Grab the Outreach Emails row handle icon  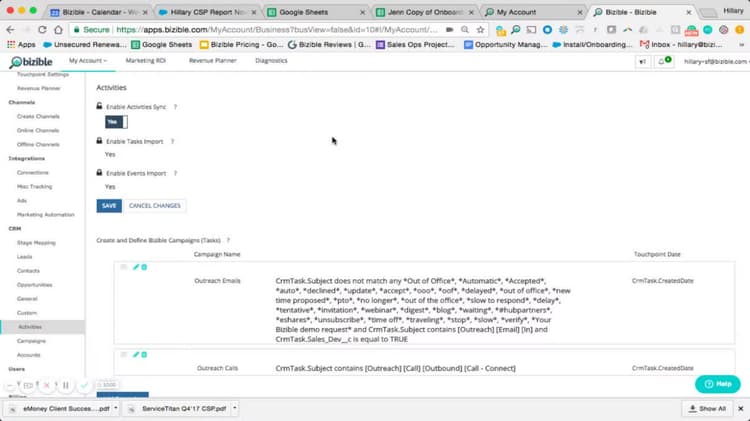[x=124, y=267]
